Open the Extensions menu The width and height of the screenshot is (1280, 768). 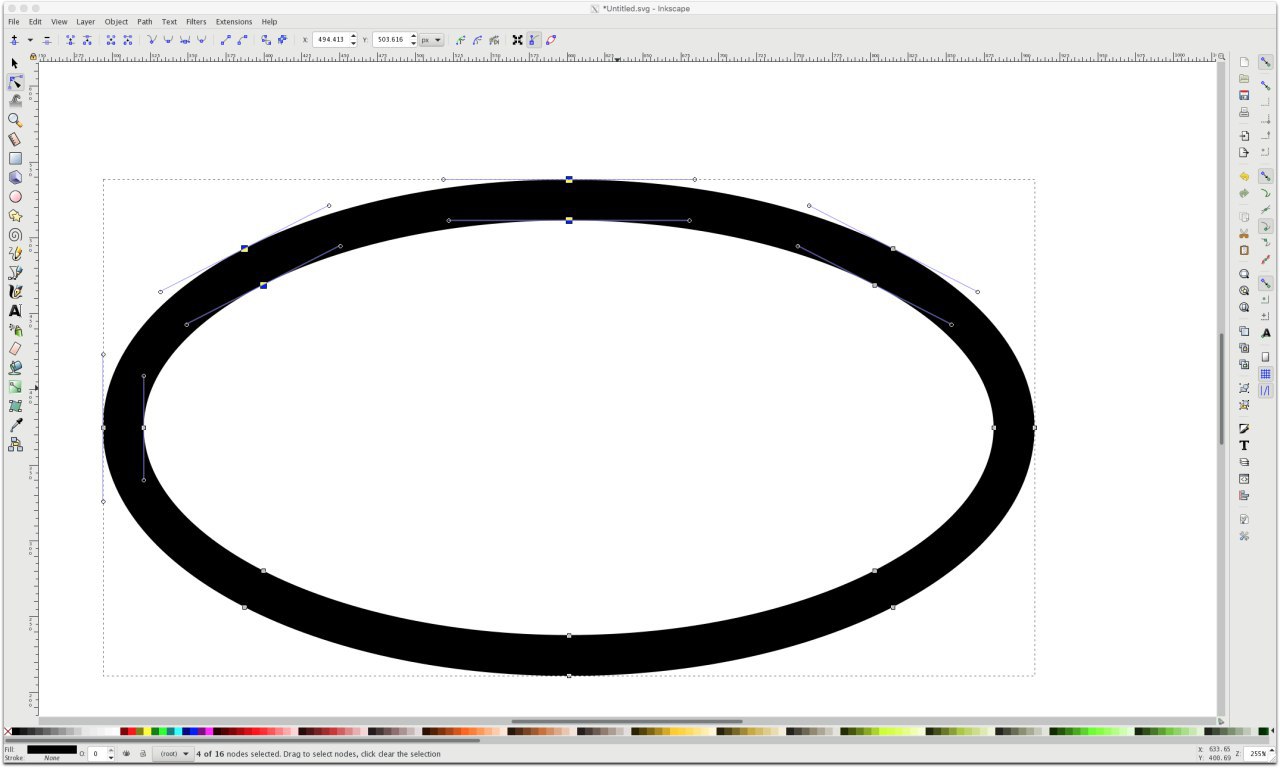coord(234,21)
